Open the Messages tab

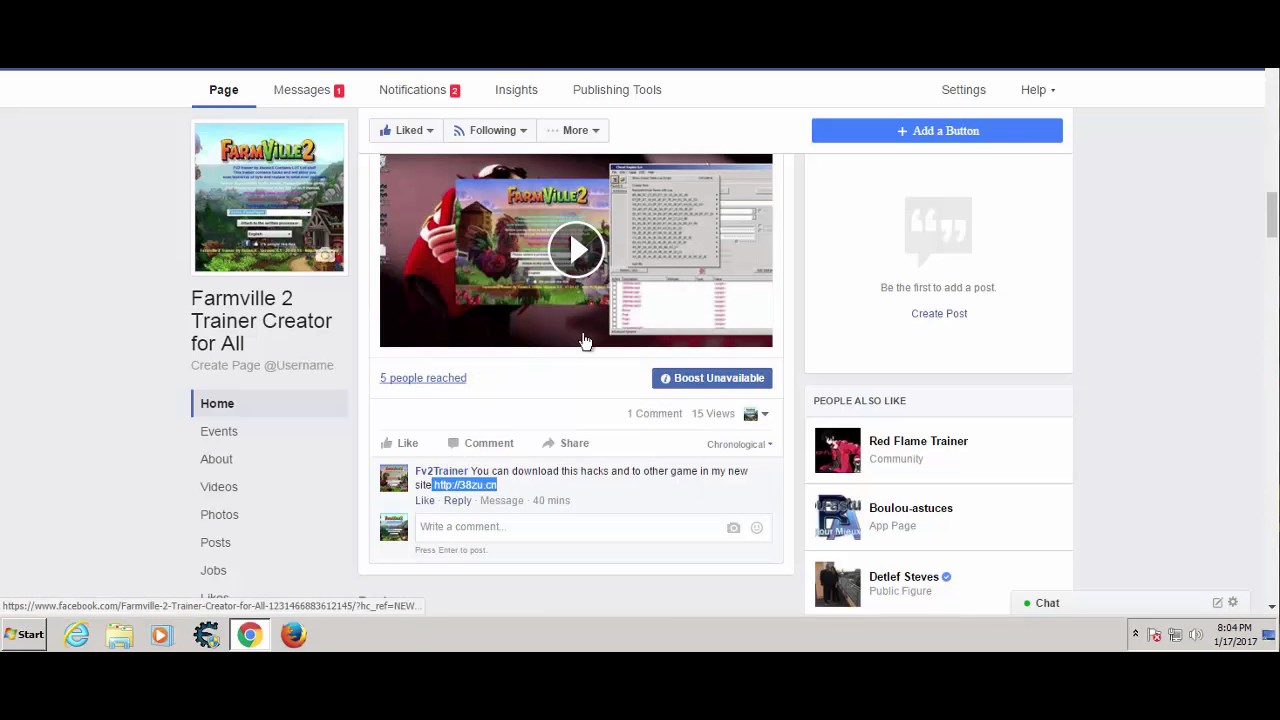(x=308, y=90)
